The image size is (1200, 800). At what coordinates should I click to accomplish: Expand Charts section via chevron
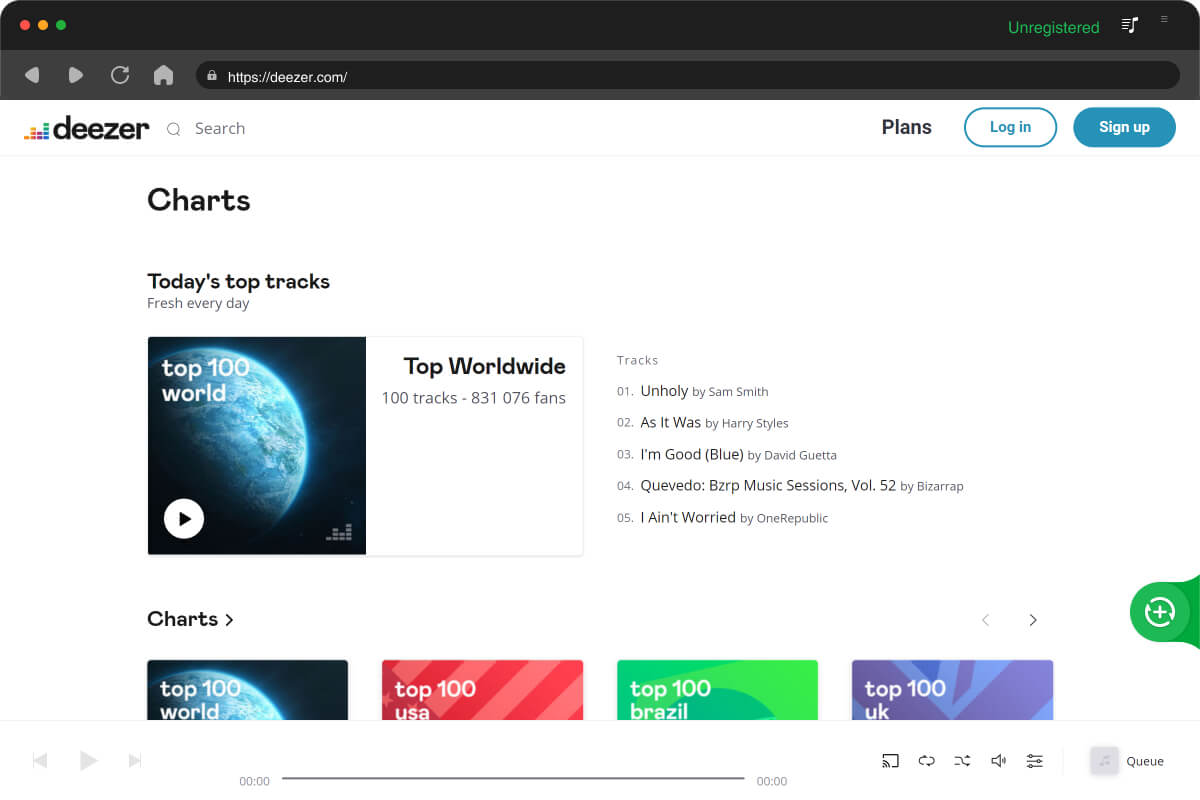coord(228,619)
